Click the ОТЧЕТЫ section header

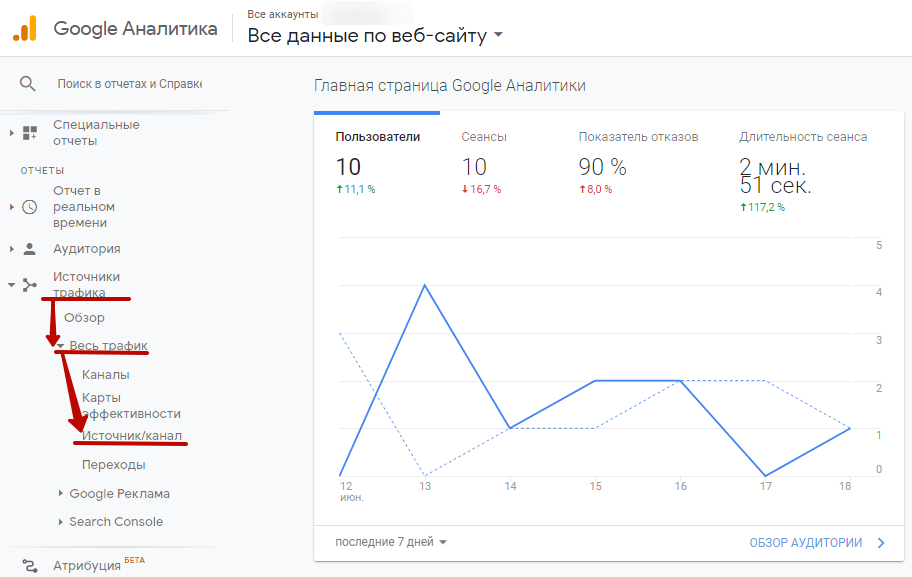(x=42, y=170)
